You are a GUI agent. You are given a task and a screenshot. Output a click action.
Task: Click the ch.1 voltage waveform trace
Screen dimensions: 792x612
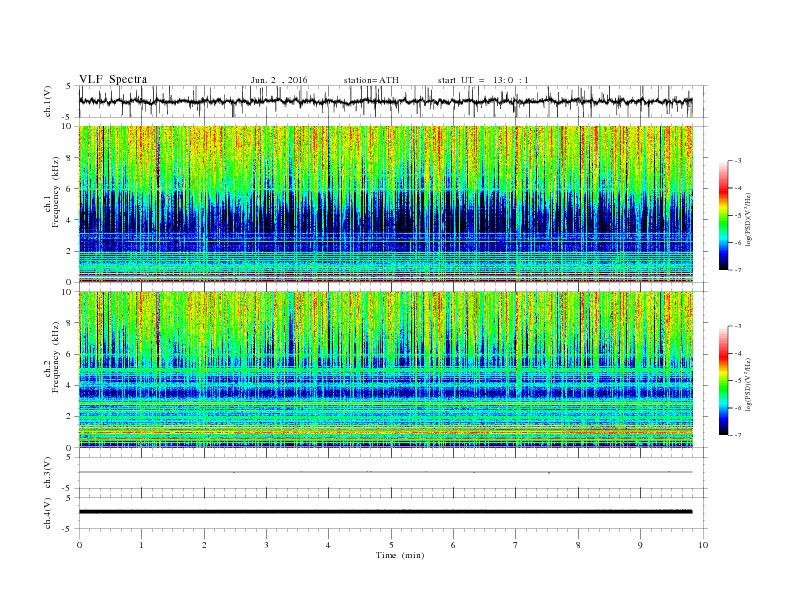385,101
